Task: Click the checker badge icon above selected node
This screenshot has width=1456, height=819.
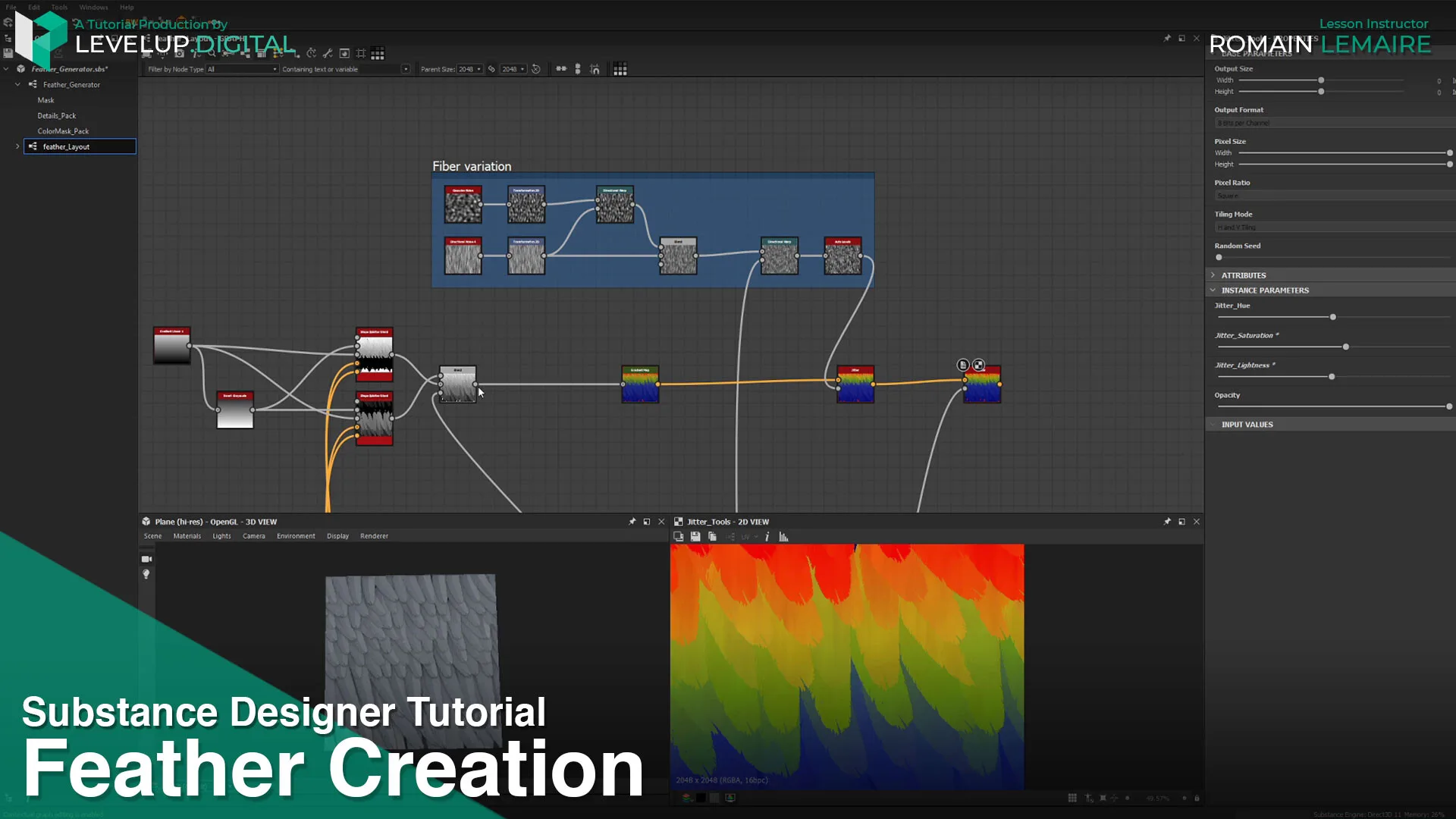Action: 978,365
